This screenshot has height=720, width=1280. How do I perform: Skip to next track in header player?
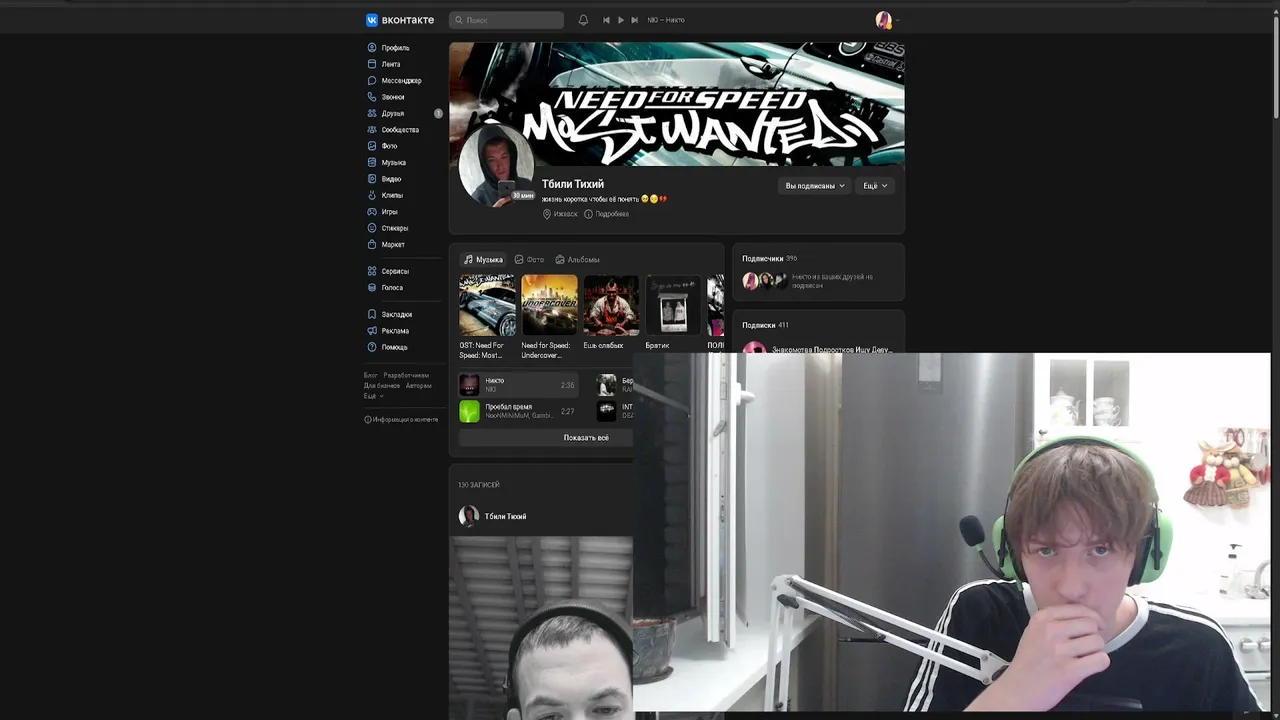634,20
